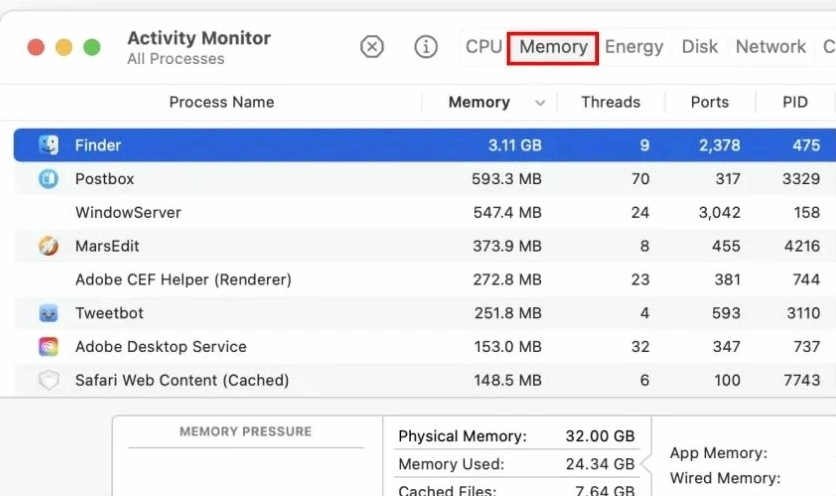The width and height of the screenshot is (836, 496).
Task: Sort by Process Name column header
Action: [221, 102]
